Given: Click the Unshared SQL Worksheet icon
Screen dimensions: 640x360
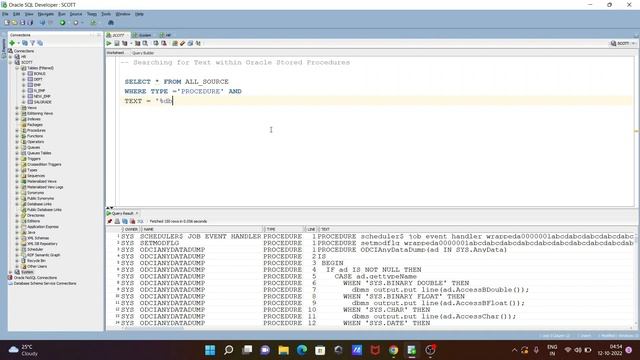Looking at the screenshot, I should tap(175, 43).
